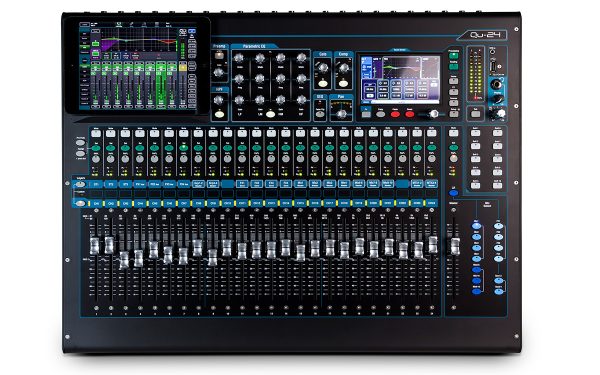Mute the master strip
Screen dimensions: 600x375
[x=453, y=134]
